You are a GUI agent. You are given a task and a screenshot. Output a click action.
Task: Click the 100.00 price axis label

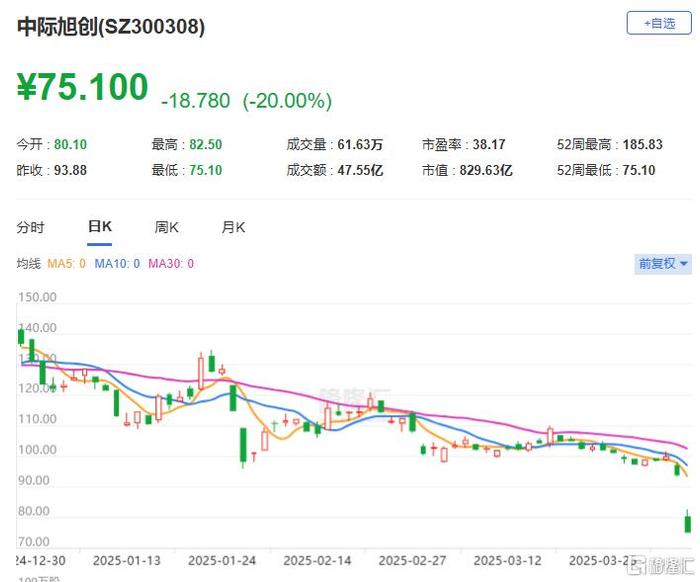(x=38, y=450)
